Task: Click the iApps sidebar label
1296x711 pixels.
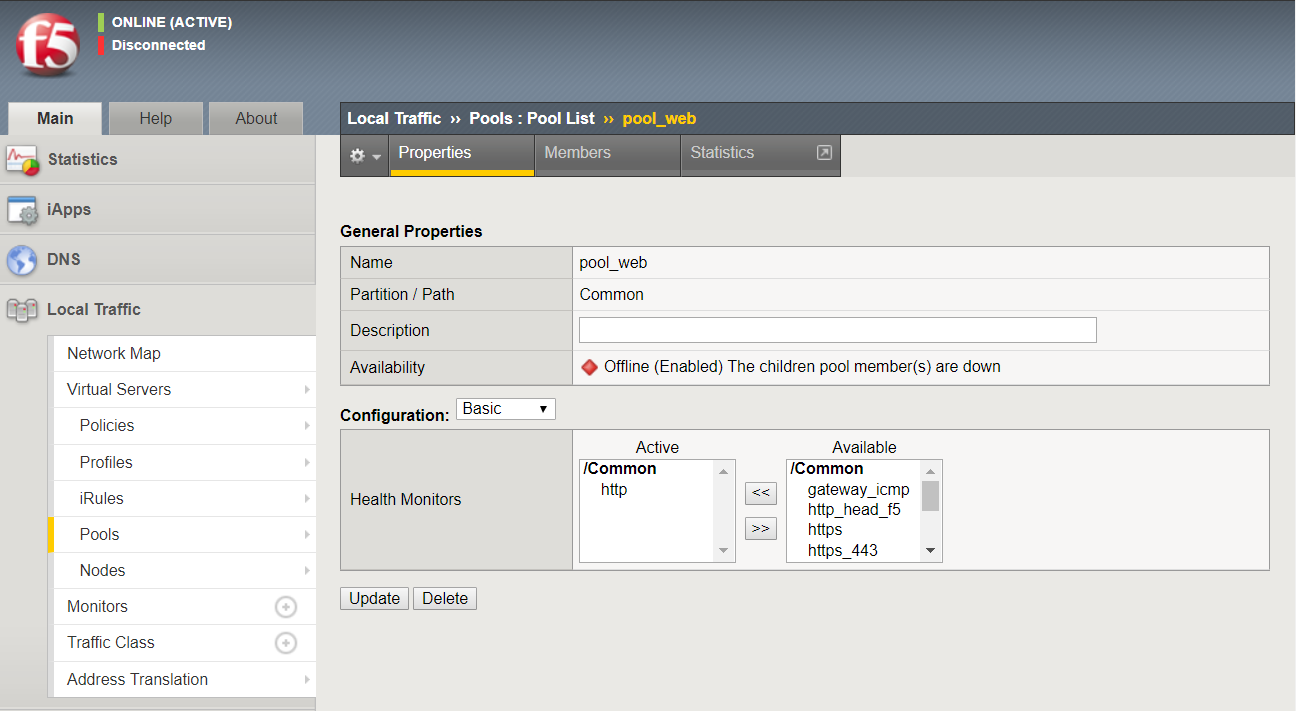Action: 69,210
